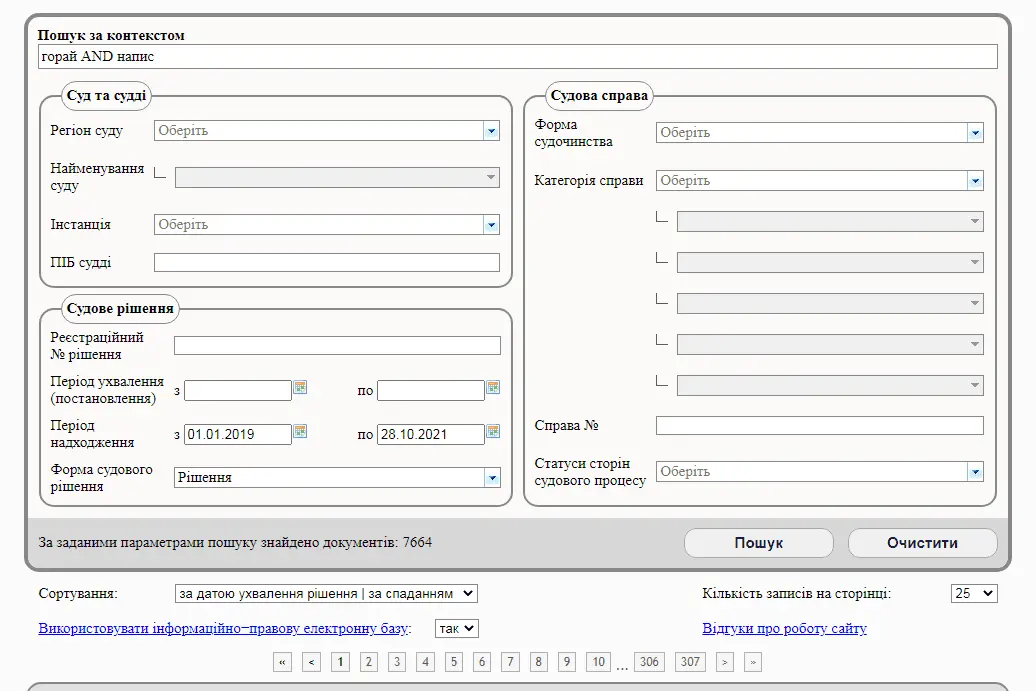
Task: Focus the ПІБ судді input field
Action: coord(326,263)
